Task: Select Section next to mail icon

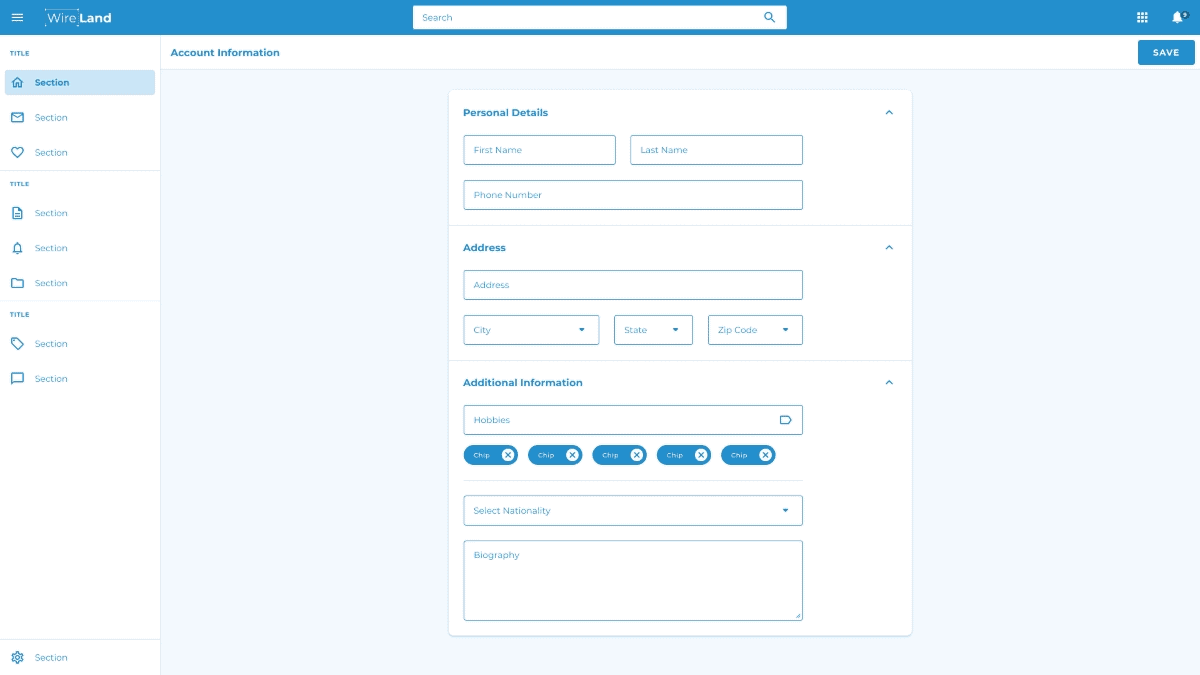Action: [51, 118]
